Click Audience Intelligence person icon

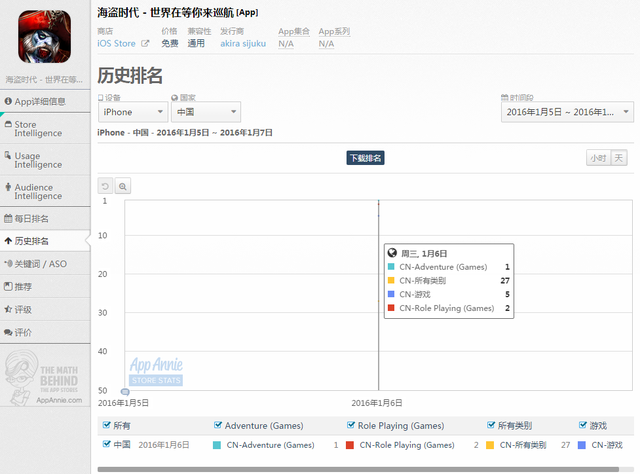click(x=8, y=187)
